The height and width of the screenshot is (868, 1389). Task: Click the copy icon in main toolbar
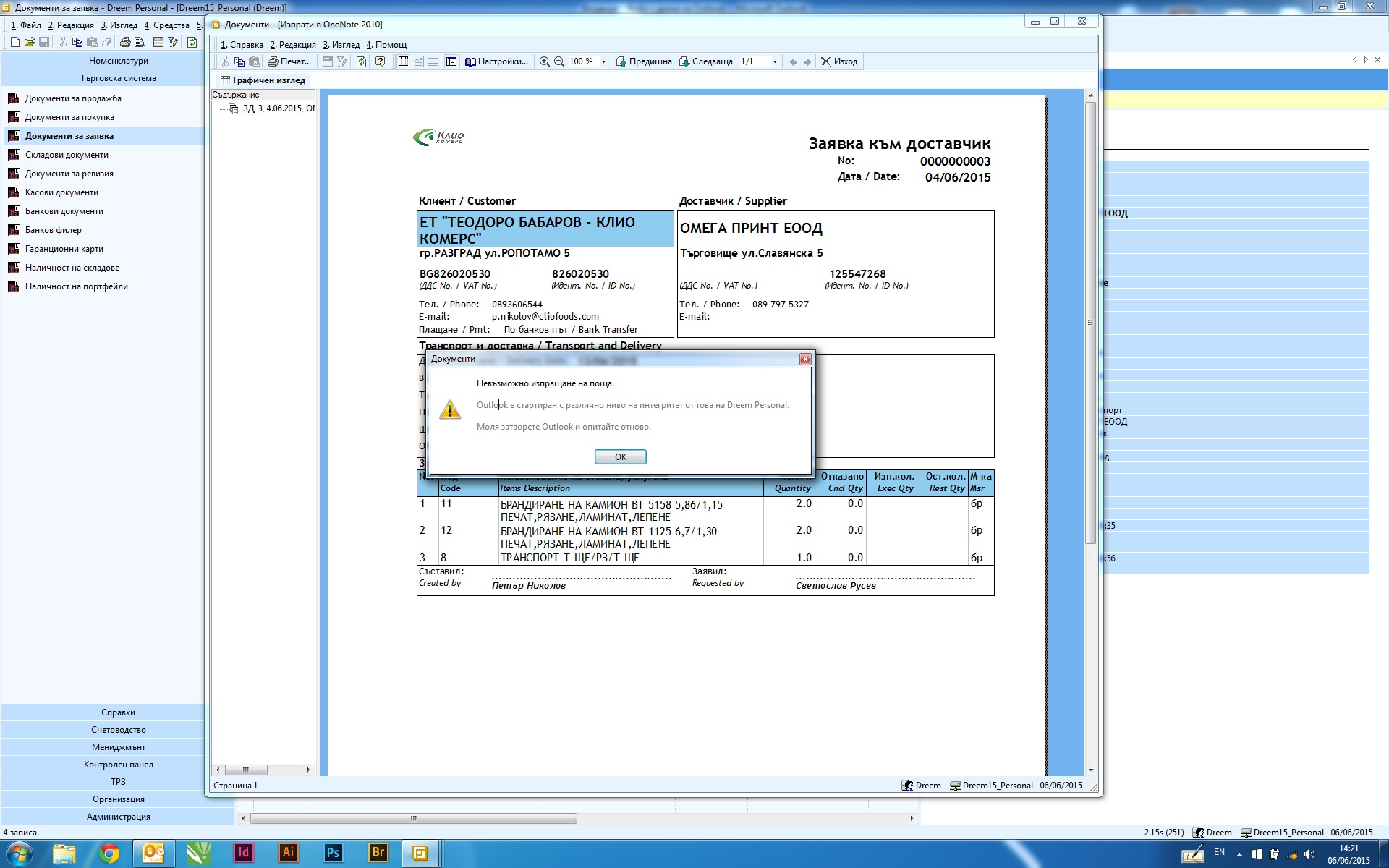pyautogui.click(x=77, y=43)
